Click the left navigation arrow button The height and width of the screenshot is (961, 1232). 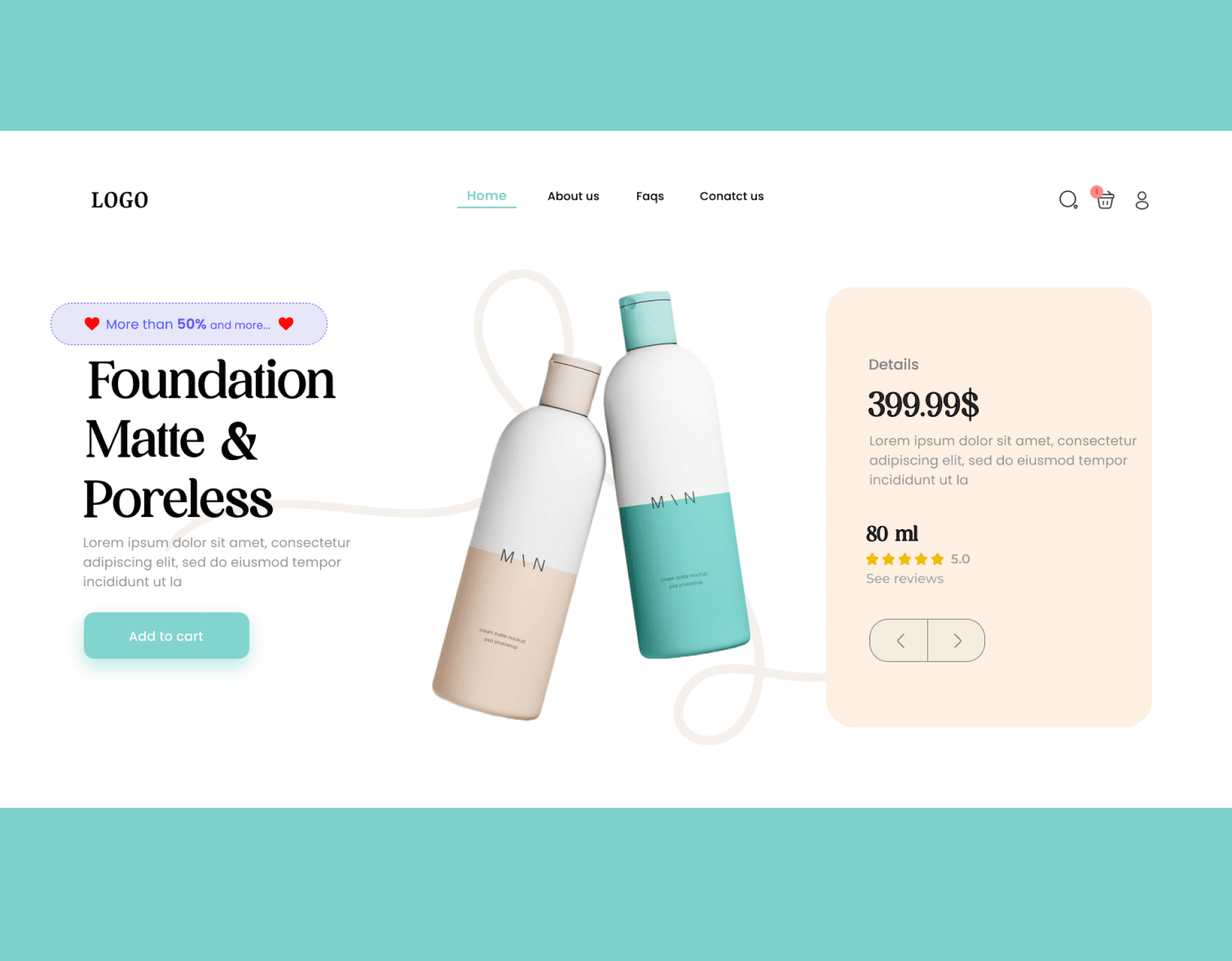click(x=899, y=640)
